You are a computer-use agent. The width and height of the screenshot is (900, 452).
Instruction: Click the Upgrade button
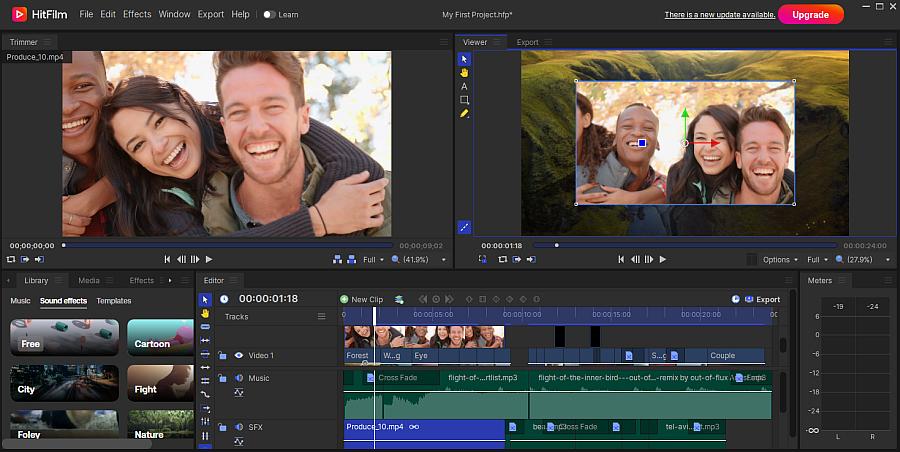(810, 15)
